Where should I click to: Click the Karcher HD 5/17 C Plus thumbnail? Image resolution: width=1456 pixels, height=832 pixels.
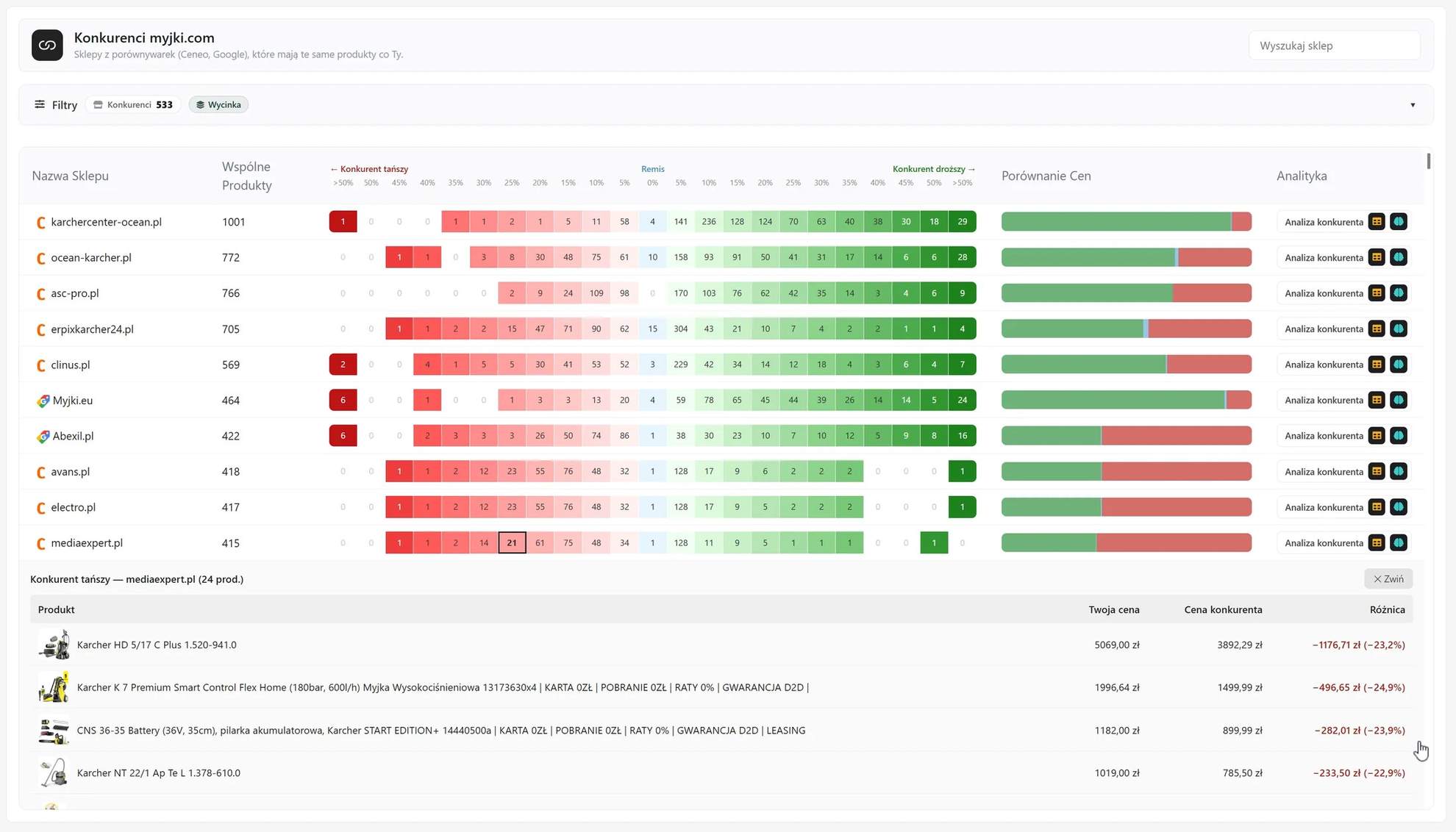pos(54,645)
